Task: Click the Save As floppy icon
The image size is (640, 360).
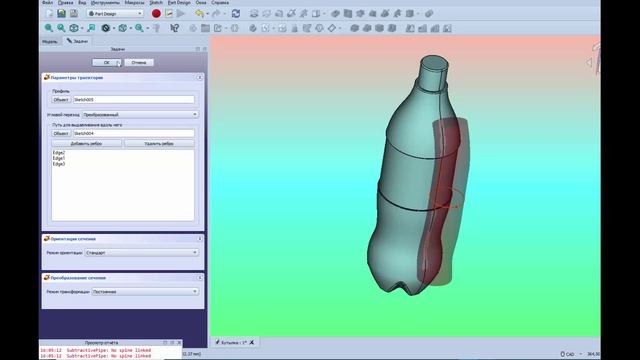Action: tap(73, 13)
